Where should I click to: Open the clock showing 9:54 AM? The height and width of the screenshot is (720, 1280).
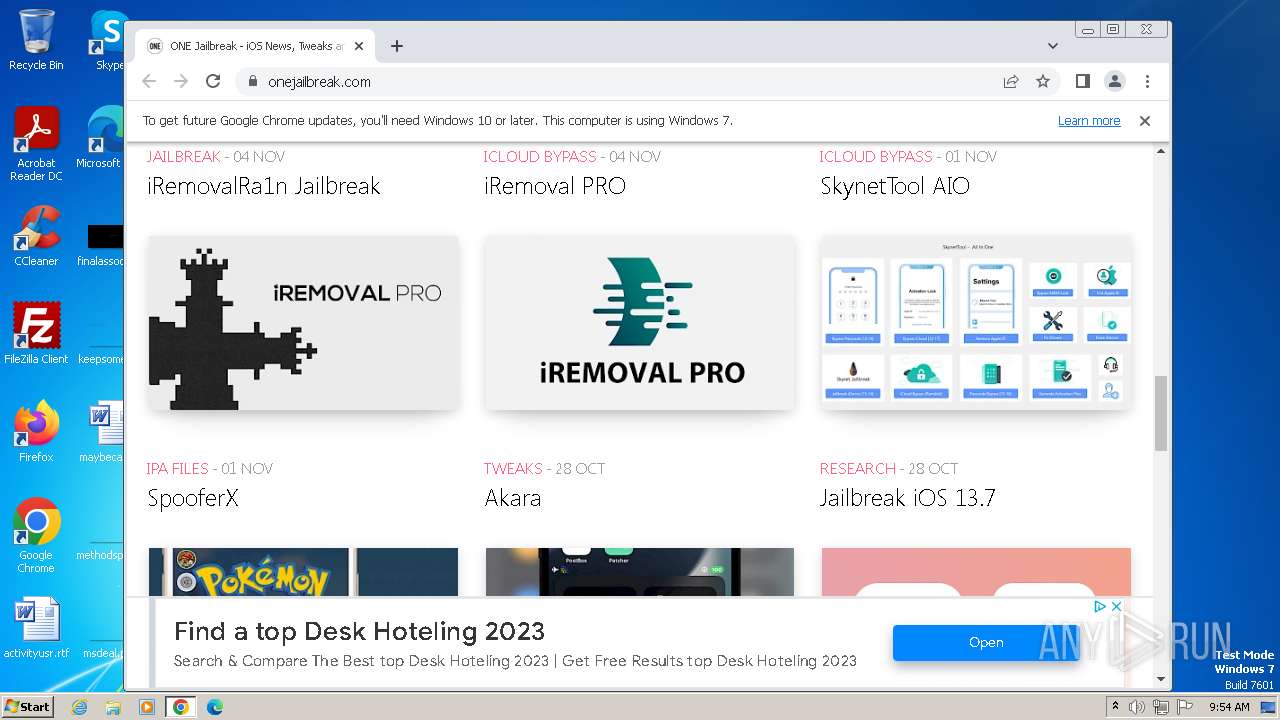pos(1229,707)
